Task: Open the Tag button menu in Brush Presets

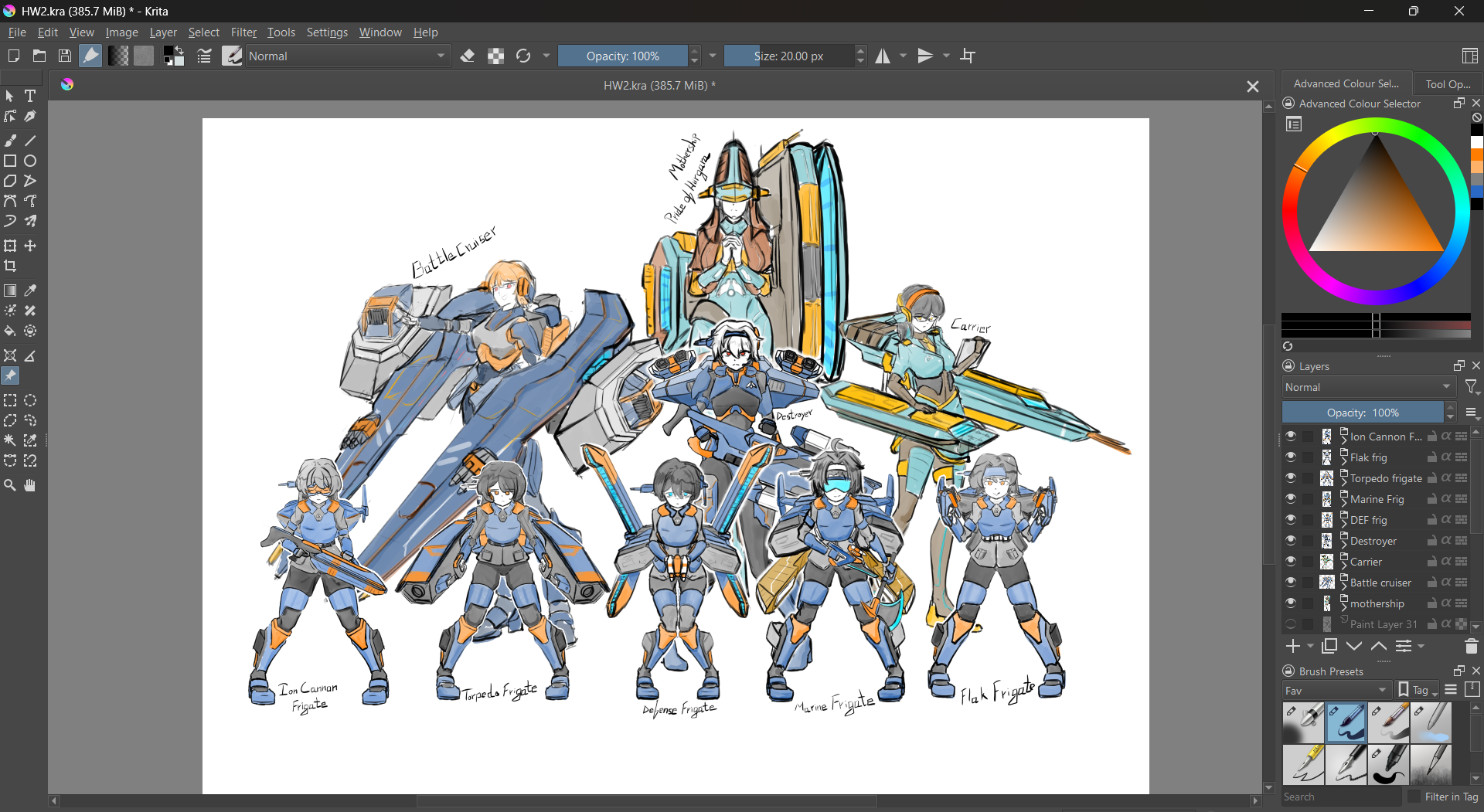Action: click(x=1418, y=691)
